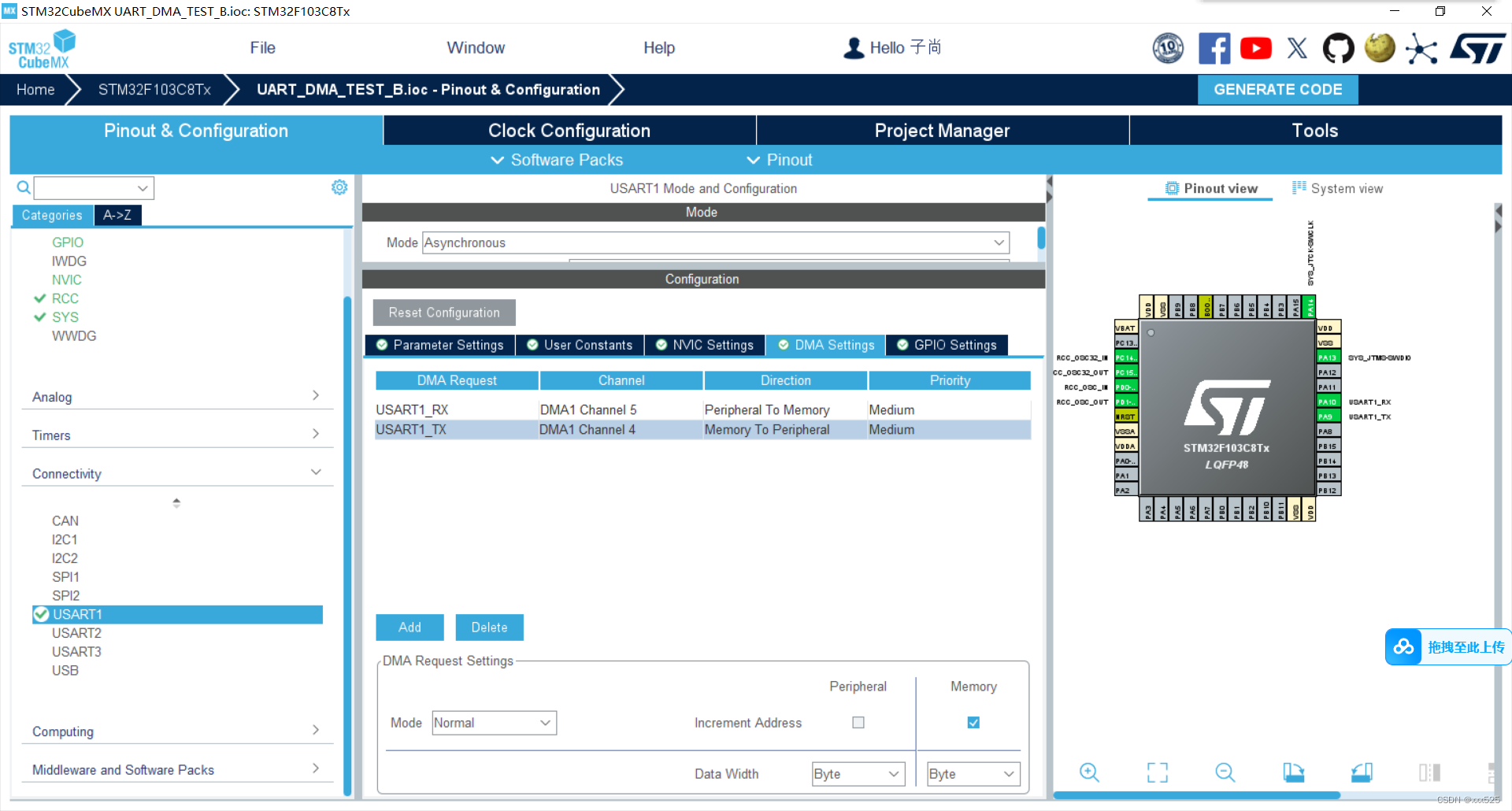Screen dimensions: 1512x811
Task: Click the Reset Configuration button
Action: coord(444,313)
